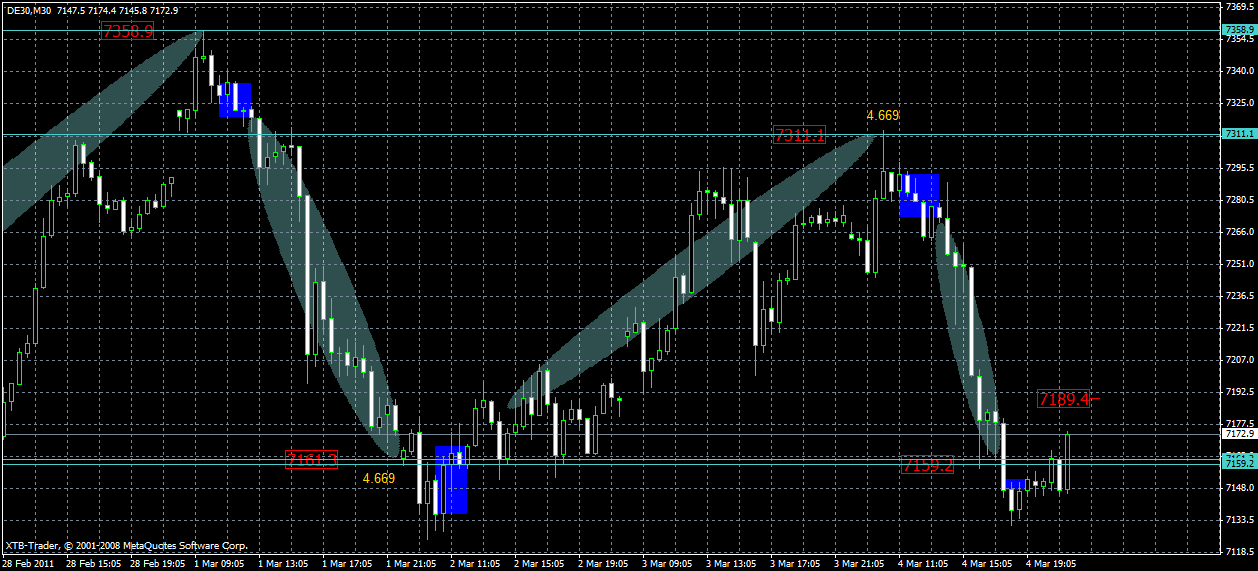Image resolution: width=1258 pixels, height=571 pixels.
Task: Select the small blue rectangle near 4 Mar 15:05
Action: click(x=1015, y=484)
